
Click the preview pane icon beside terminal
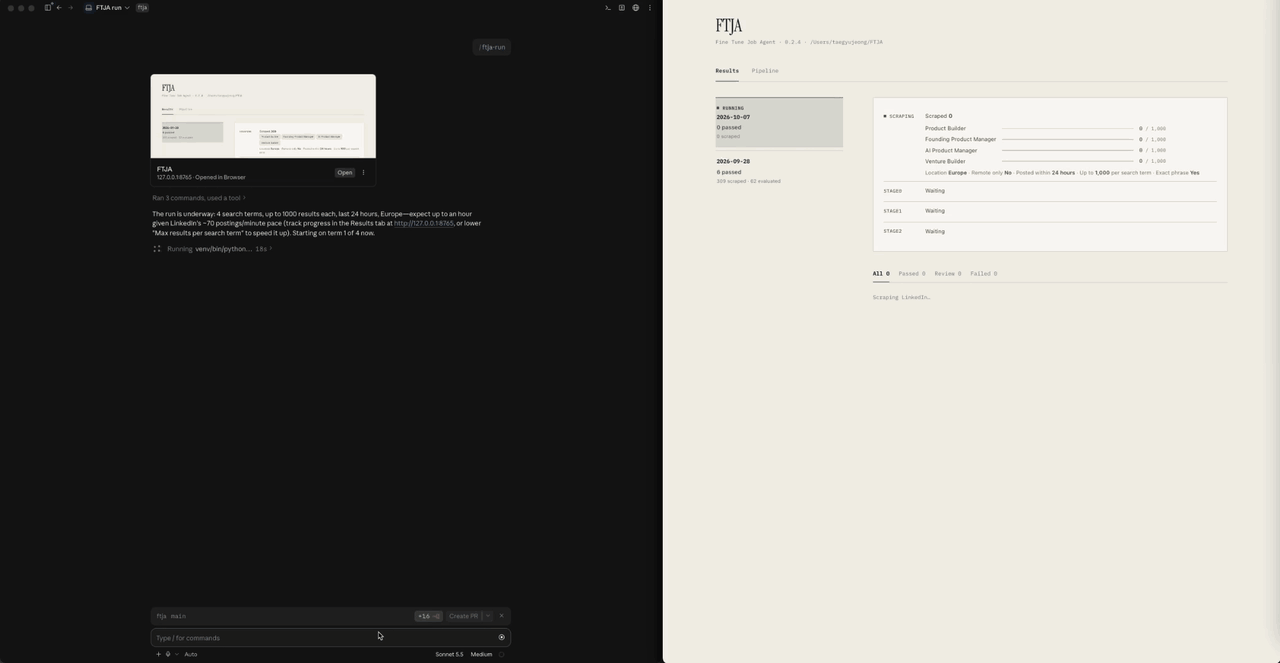coord(622,7)
